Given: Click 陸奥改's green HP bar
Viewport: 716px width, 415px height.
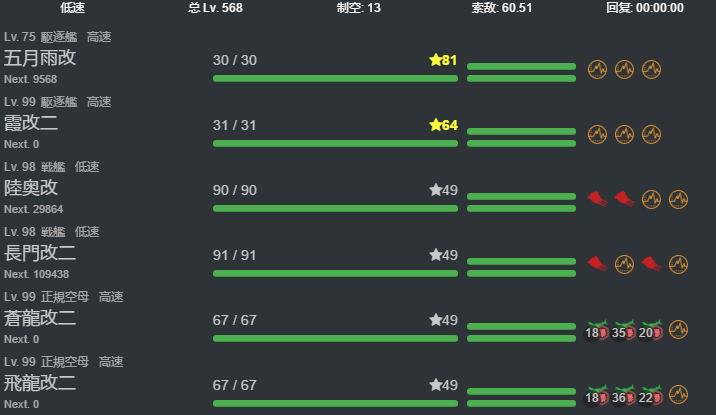Looking at the screenshot, I should 335,209.
